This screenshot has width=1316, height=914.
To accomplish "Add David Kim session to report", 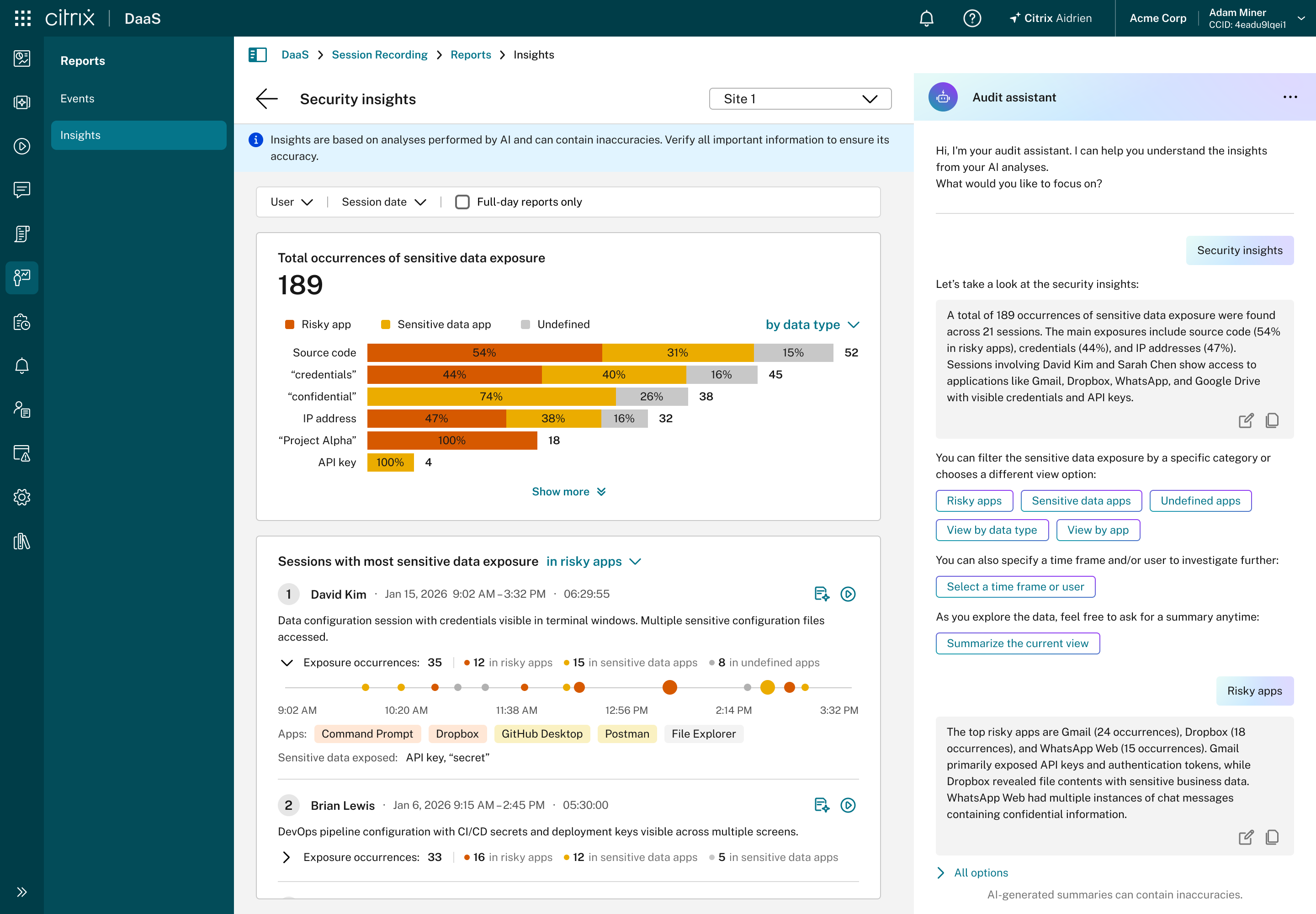I will point(821,594).
